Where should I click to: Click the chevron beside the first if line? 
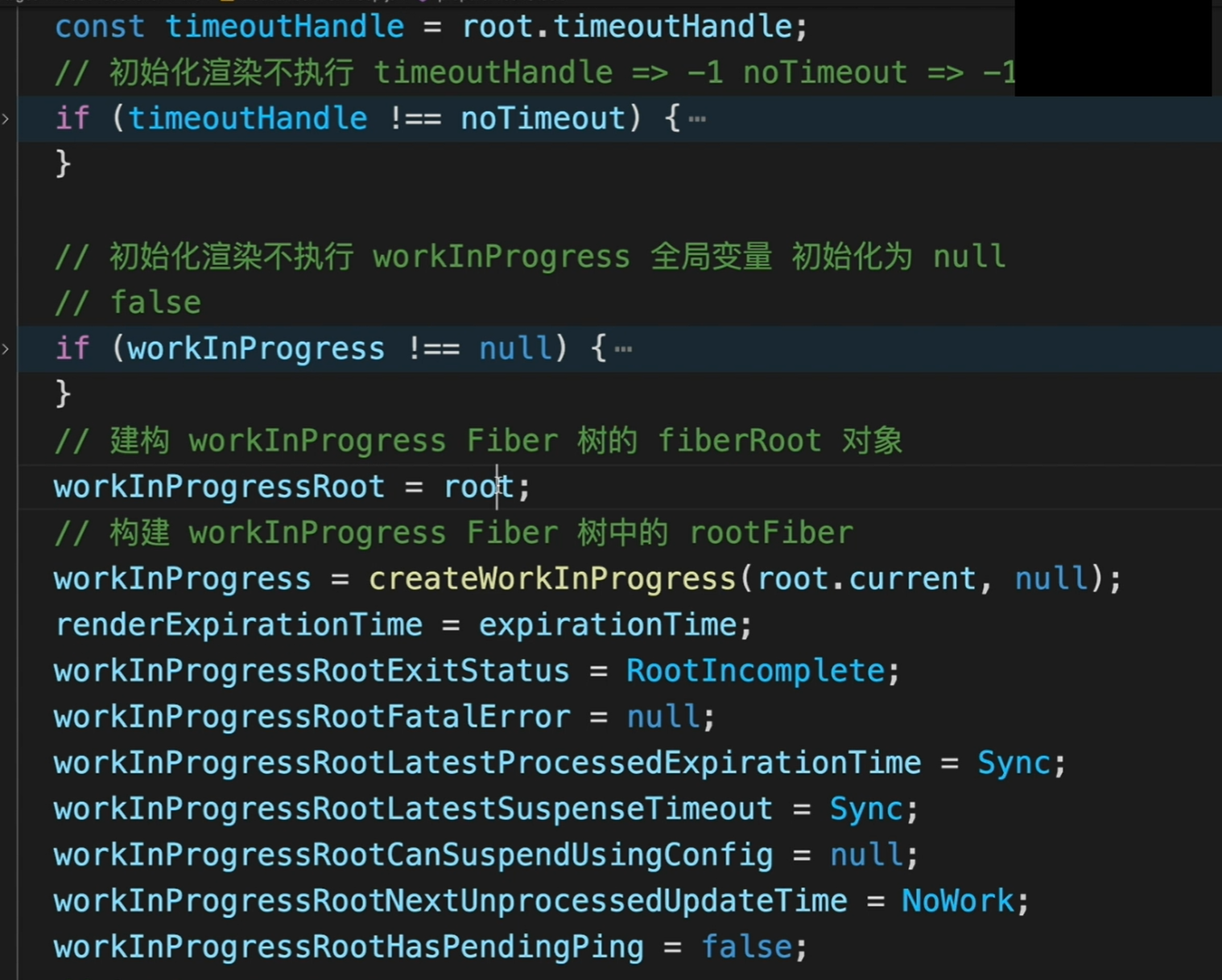(6, 117)
